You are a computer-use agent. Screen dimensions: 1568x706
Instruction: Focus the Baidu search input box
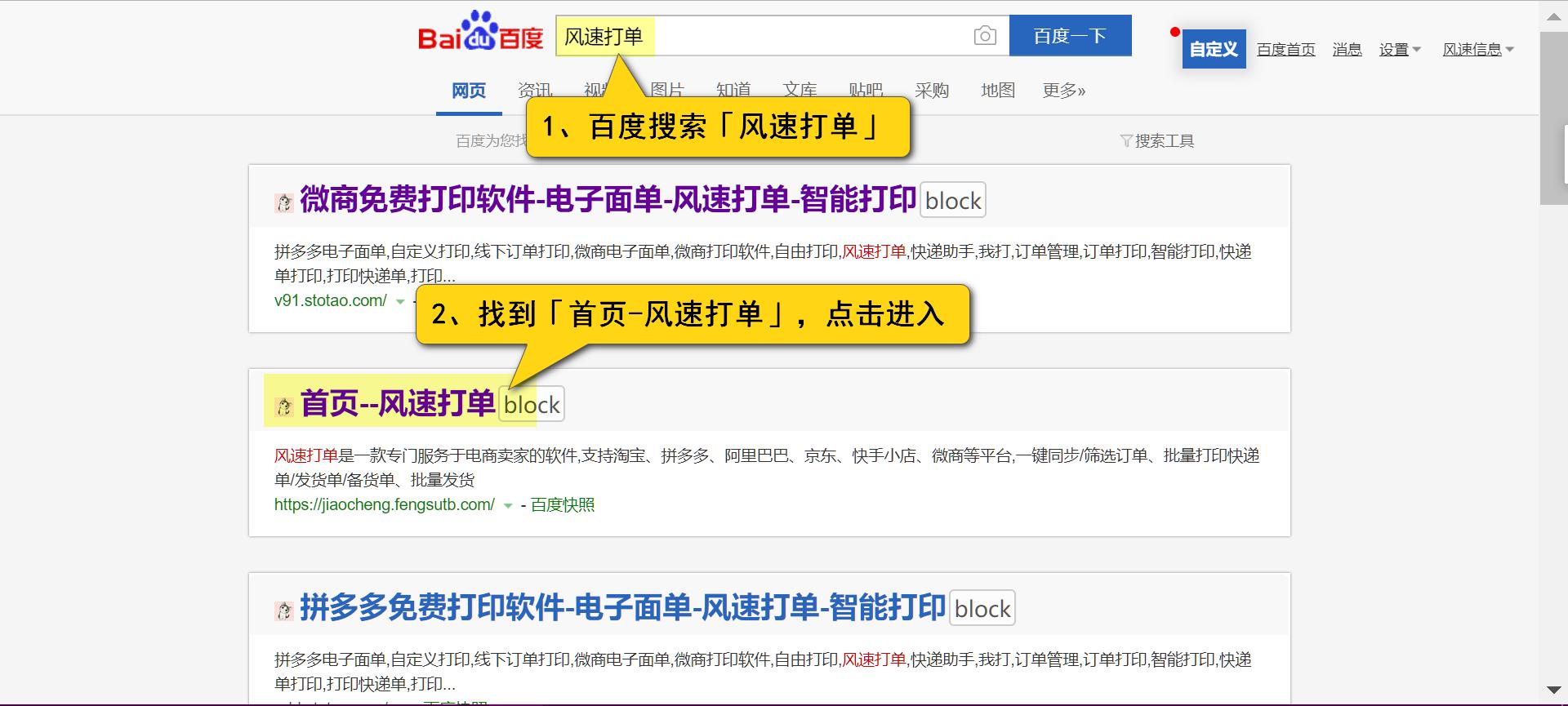[x=782, y=36]
